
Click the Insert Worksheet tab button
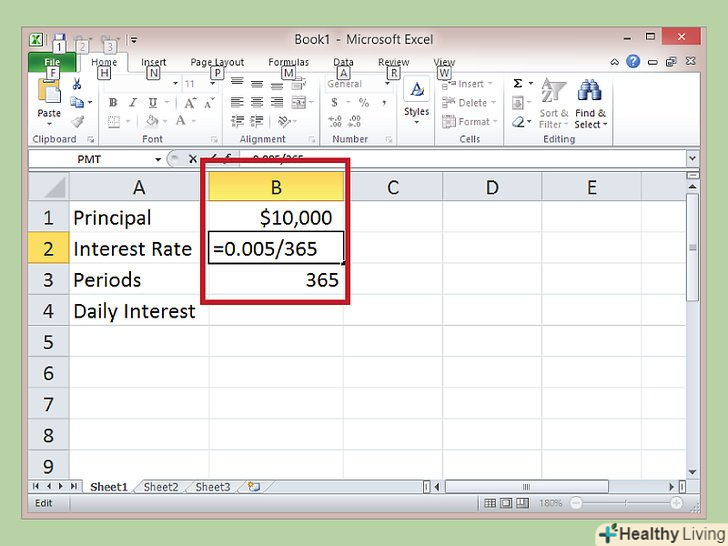254,487
